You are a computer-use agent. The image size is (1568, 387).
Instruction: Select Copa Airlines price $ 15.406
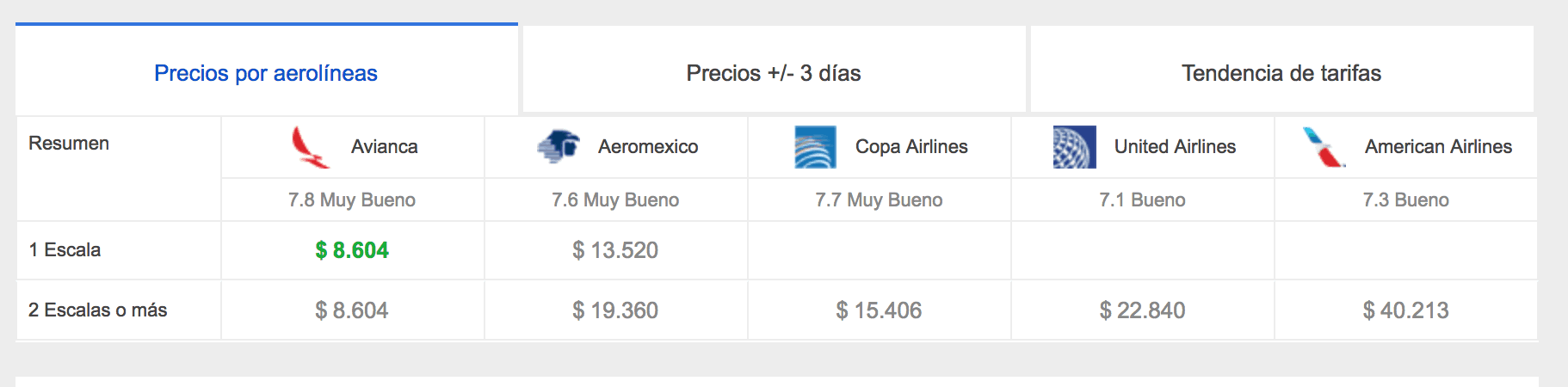pyautogui.click(x=879, y=310)
